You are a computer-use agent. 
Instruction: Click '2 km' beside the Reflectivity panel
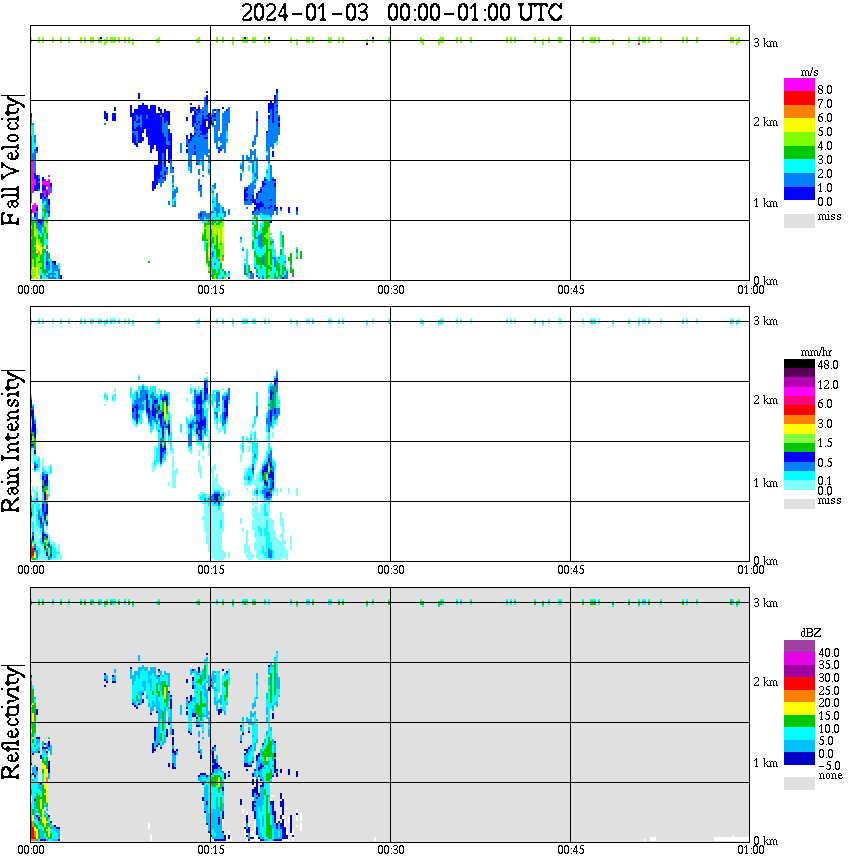[x=765, y=683]
